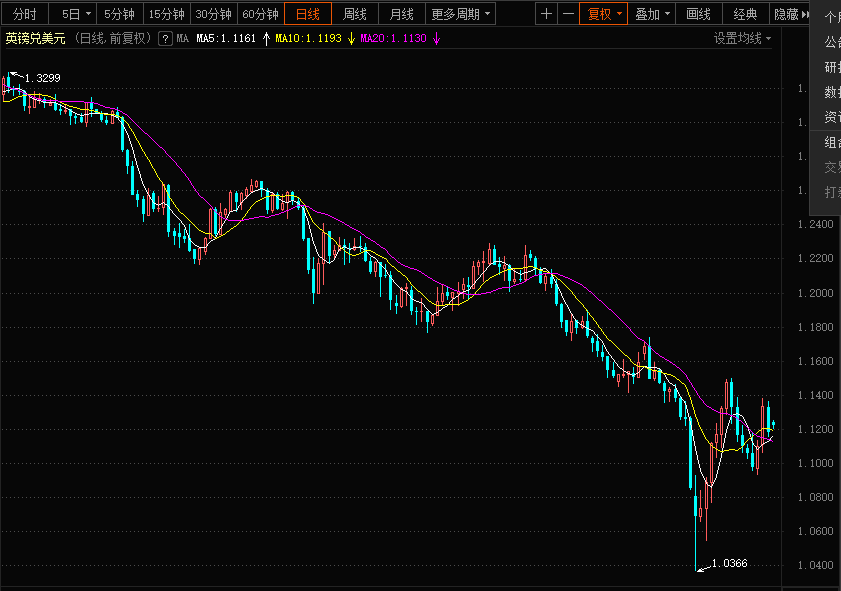
Task: Click the 1.0600 price axis label
Action: tap(816, 531)
